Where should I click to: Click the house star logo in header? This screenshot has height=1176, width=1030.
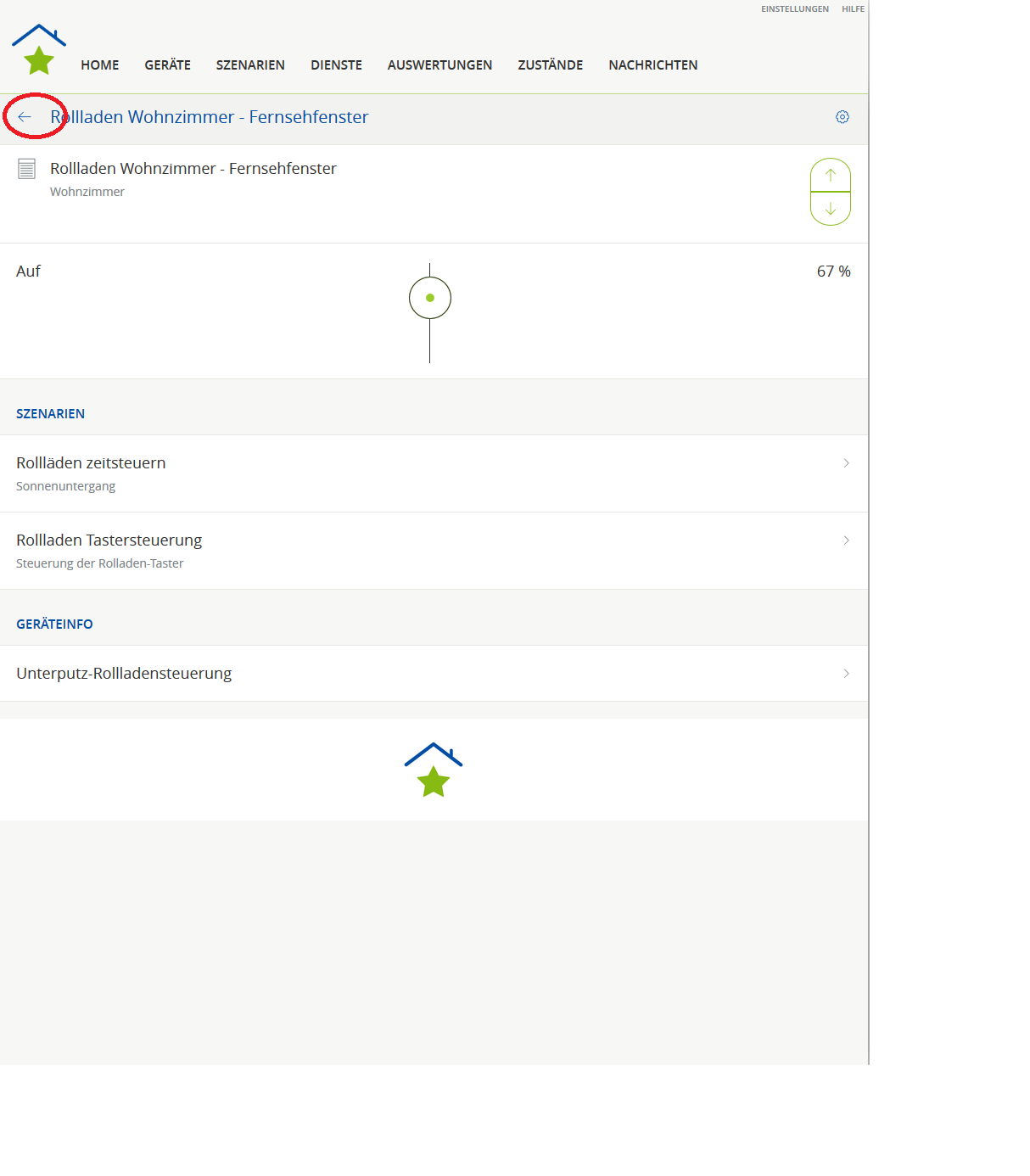39,50
